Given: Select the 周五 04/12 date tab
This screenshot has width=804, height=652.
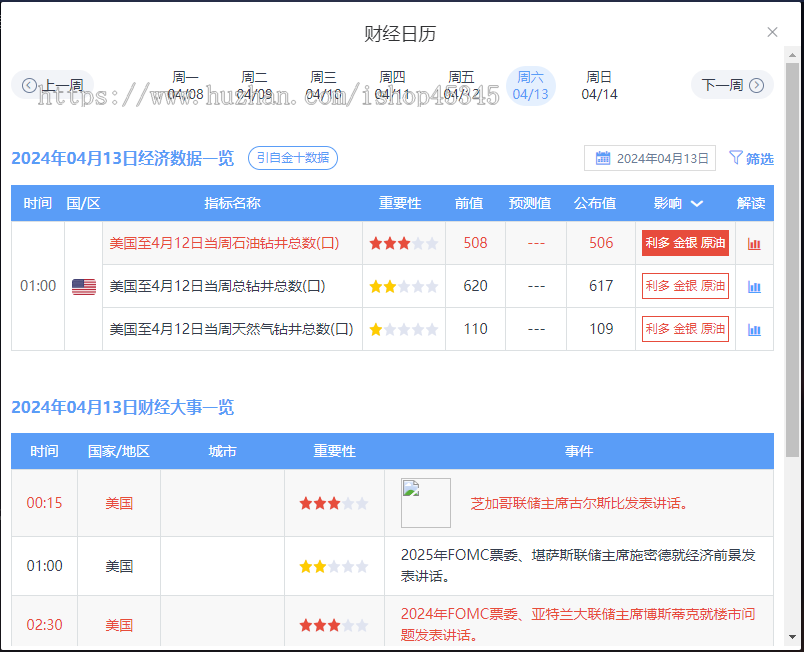Looking at the screenshot, I should tap(461, 86).
